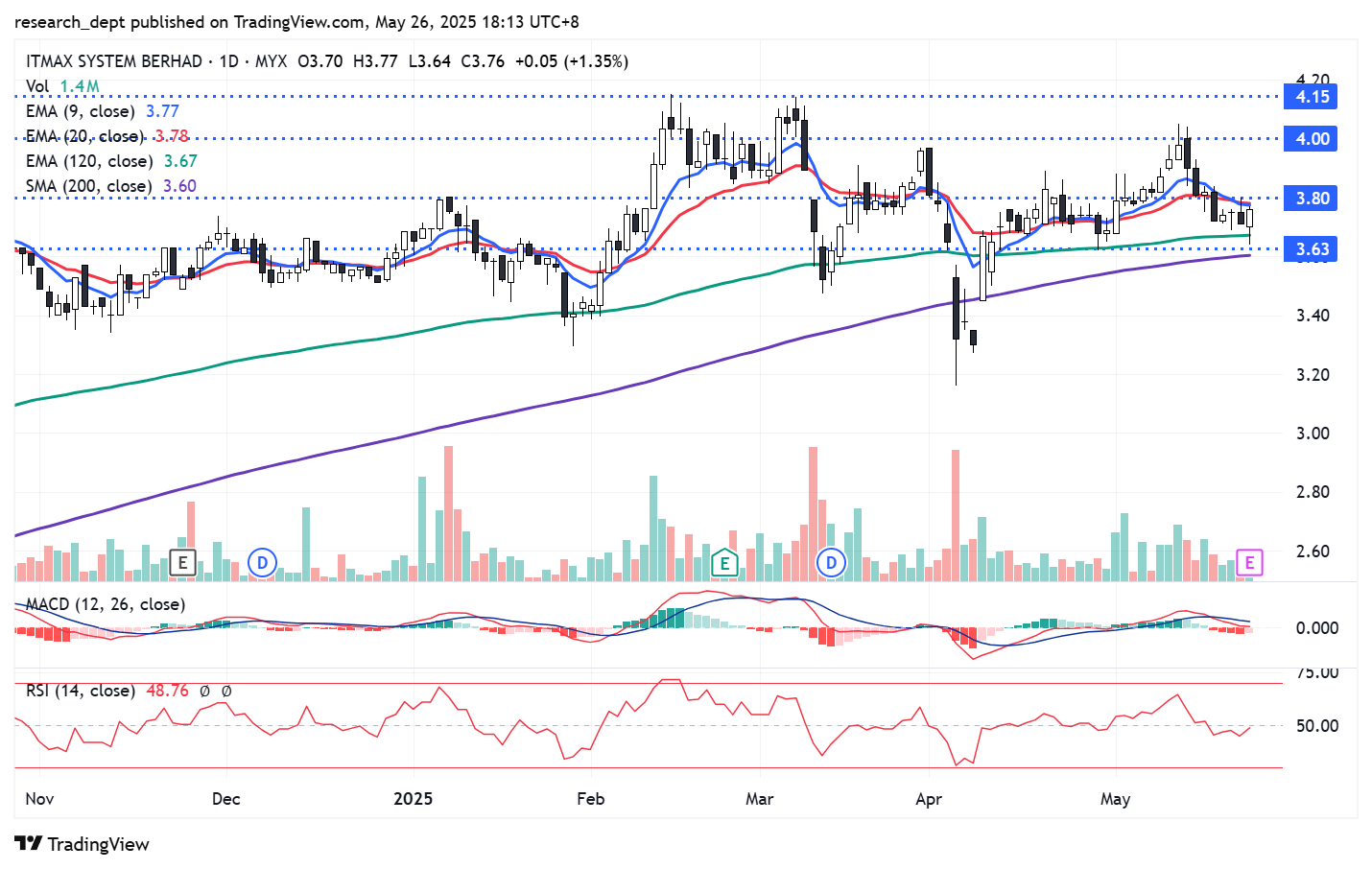The height and width of the screenshot is (869, 1372).
Task: Select the 3.80 price level label
Action: click(x=1312, y=199)
